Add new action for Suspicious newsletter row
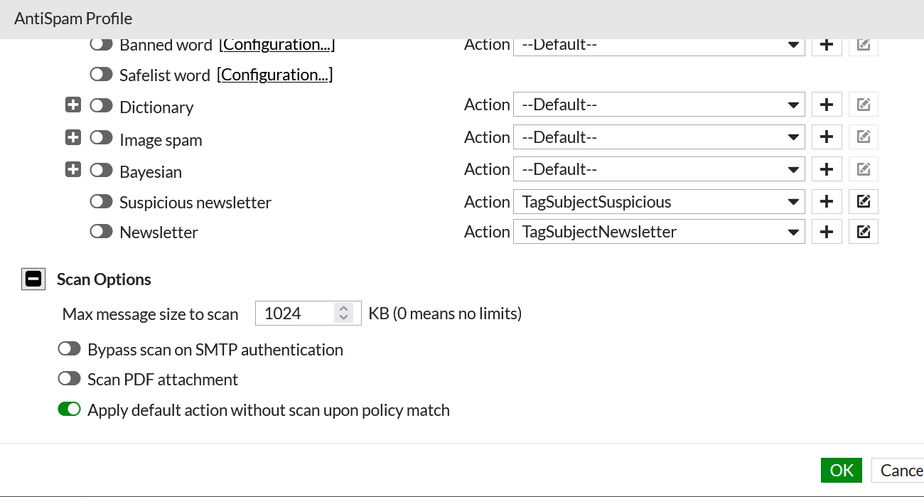This screenshot has width=924, height=497. point(826,201)
